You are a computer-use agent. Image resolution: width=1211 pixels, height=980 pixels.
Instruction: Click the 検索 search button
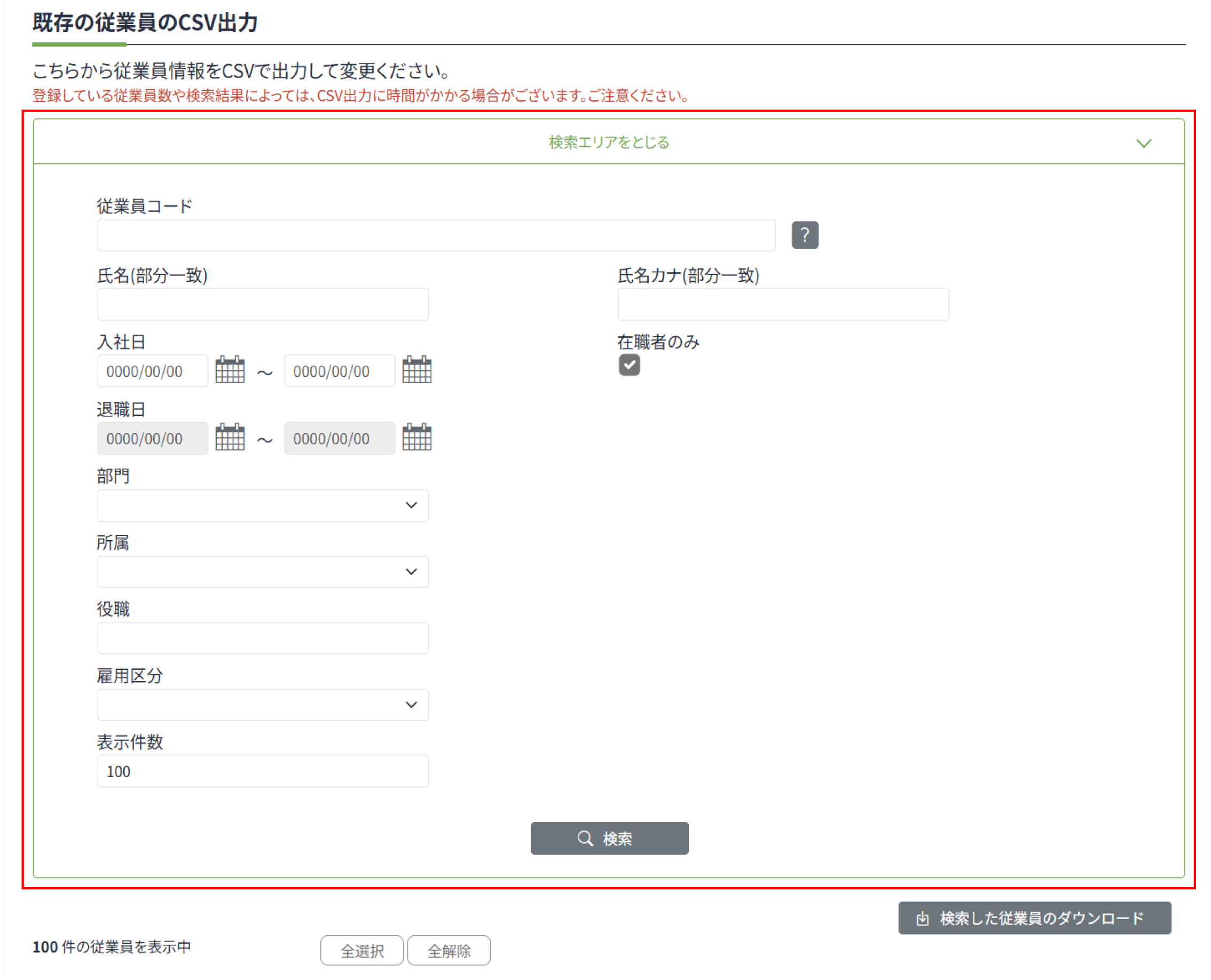click(609, 839)
